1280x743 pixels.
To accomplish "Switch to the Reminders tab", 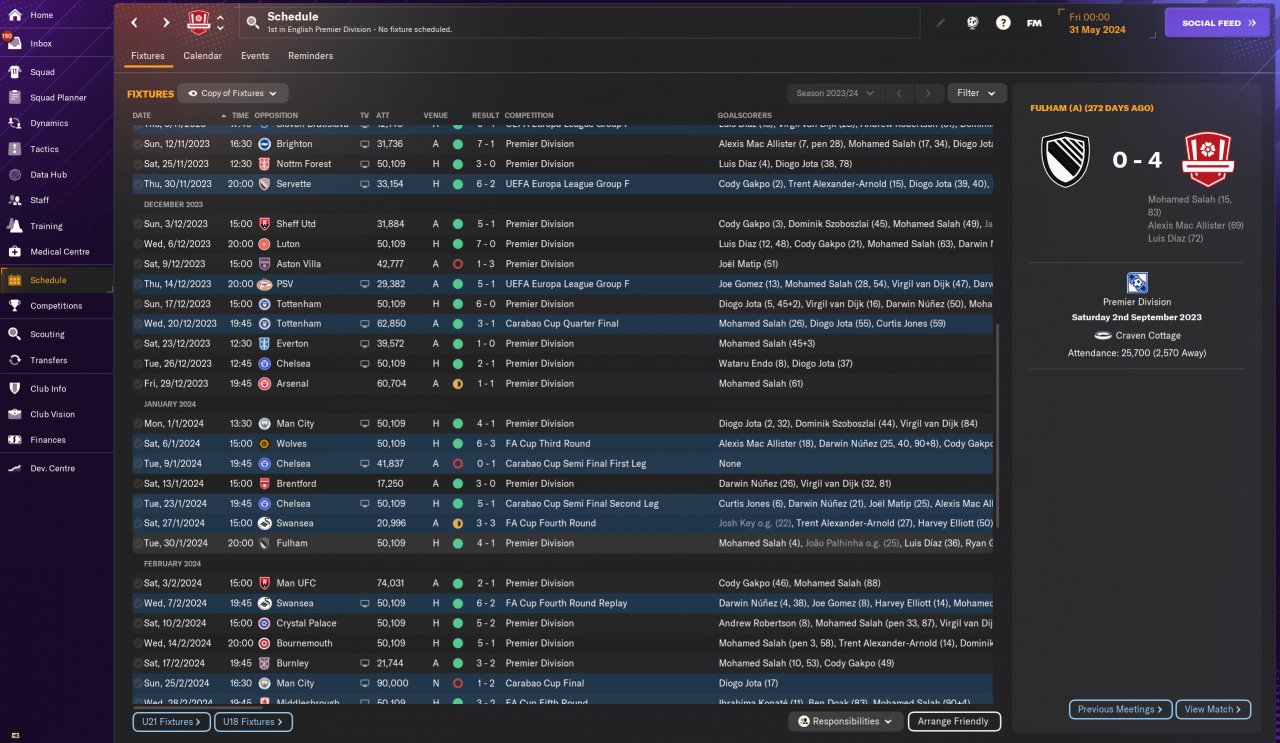I will (311, 56).
